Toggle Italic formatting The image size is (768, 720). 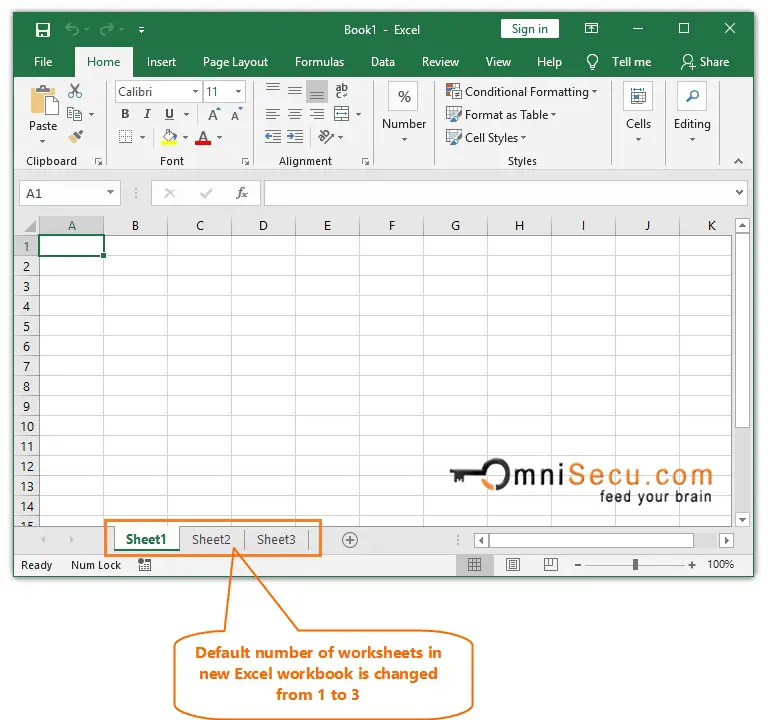[147, 114]
